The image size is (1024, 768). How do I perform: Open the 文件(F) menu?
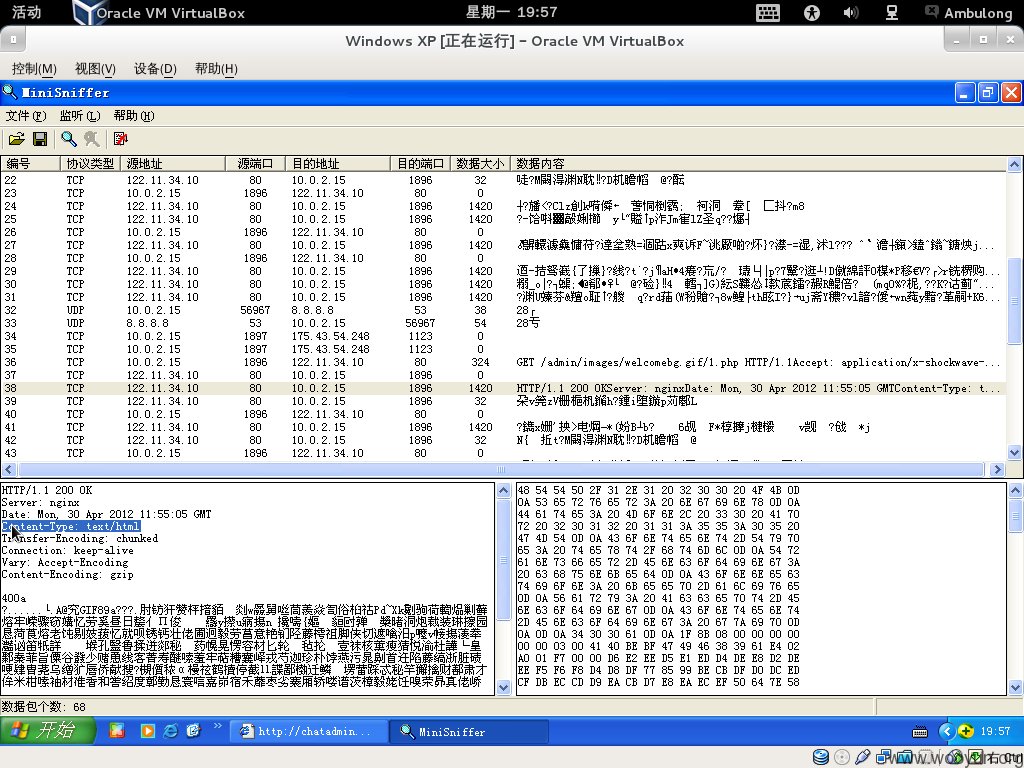click(x=25, y=116)
